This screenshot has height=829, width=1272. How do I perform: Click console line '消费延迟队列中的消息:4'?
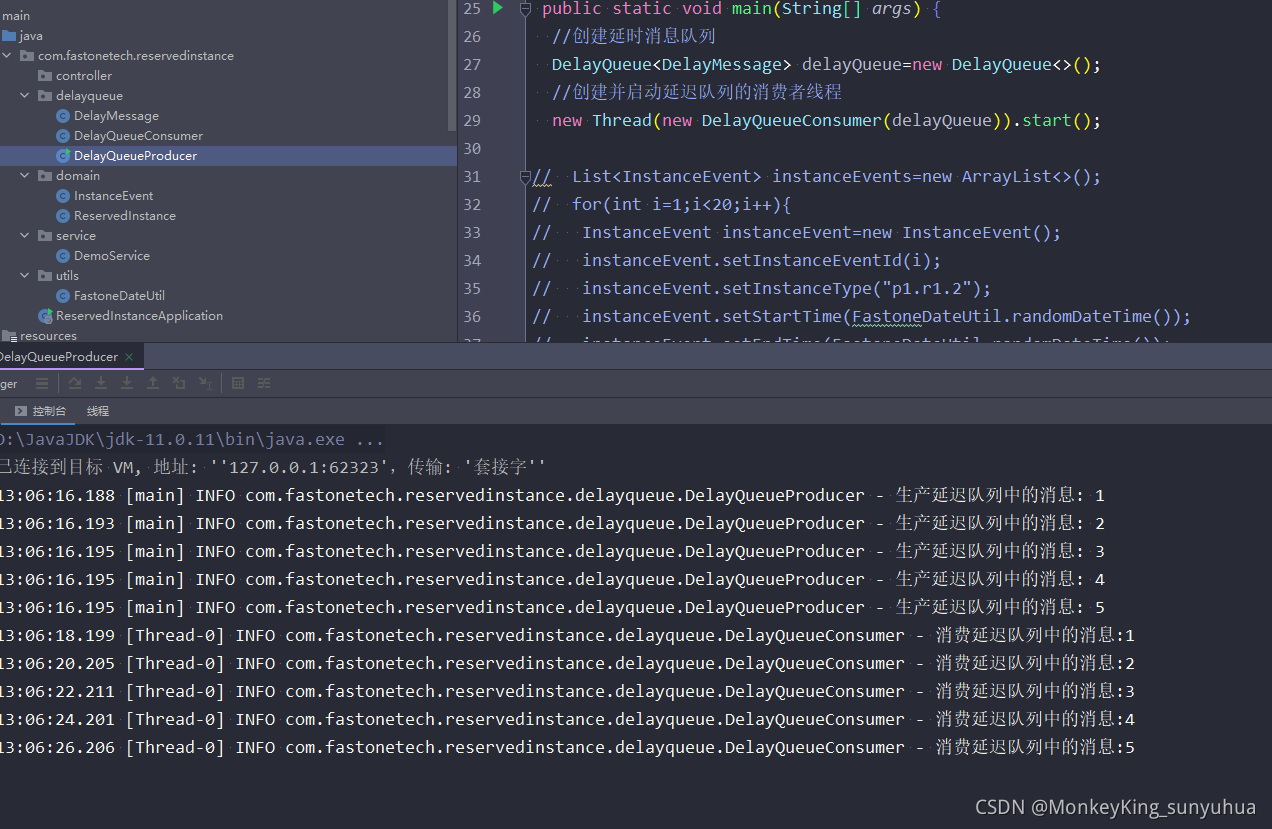tap(567, 719)
